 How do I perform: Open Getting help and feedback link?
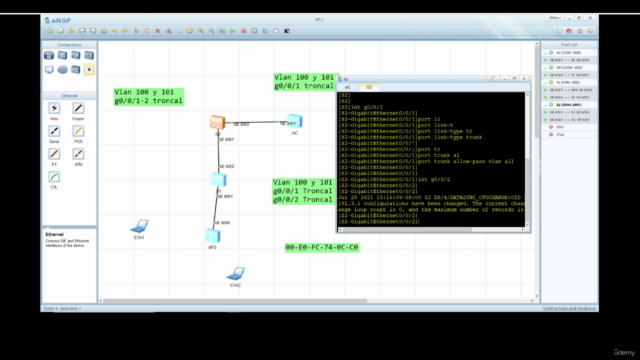[569, 309]
